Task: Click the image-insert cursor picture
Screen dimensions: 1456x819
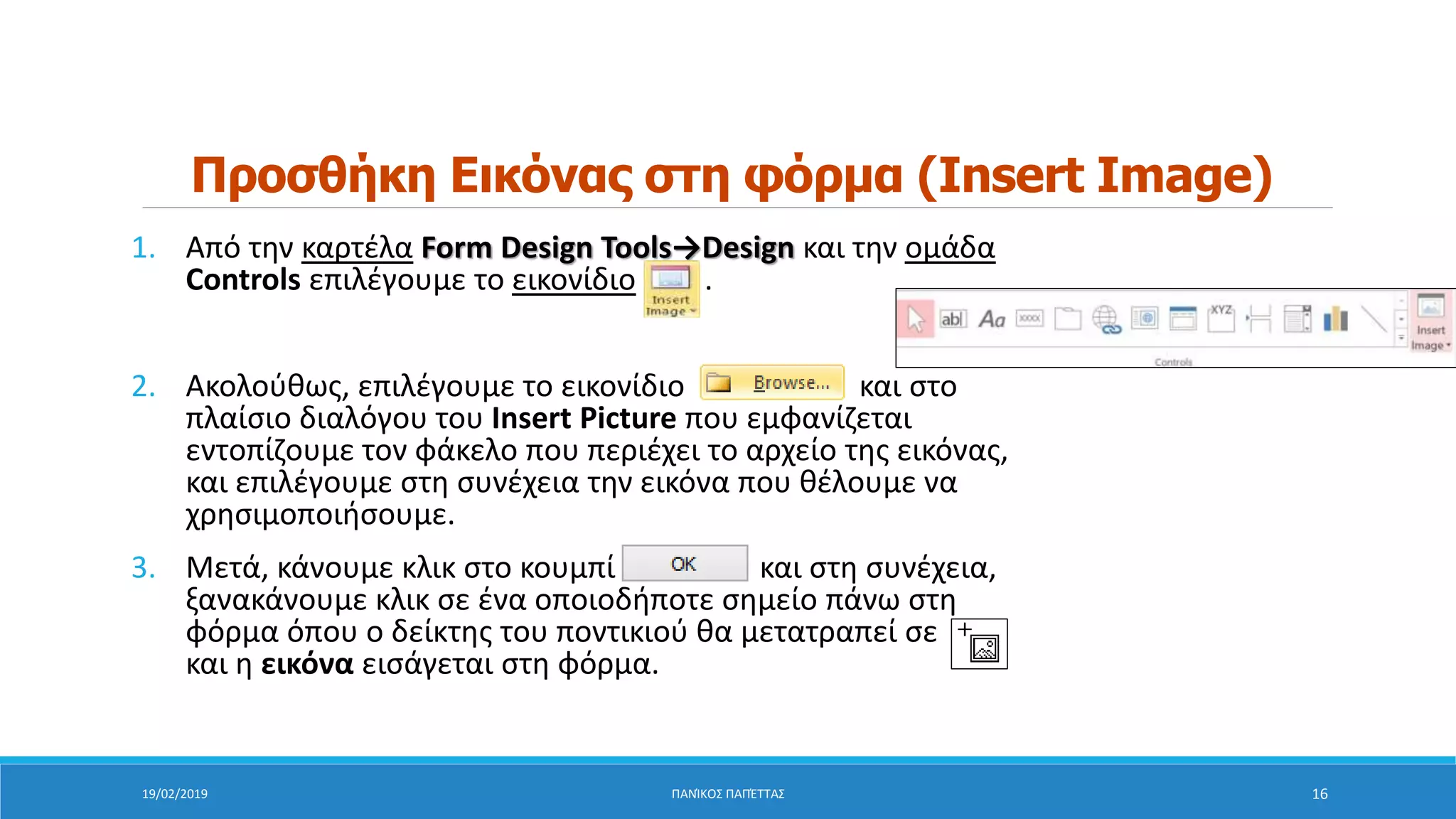Action: [x=979, y=644]
